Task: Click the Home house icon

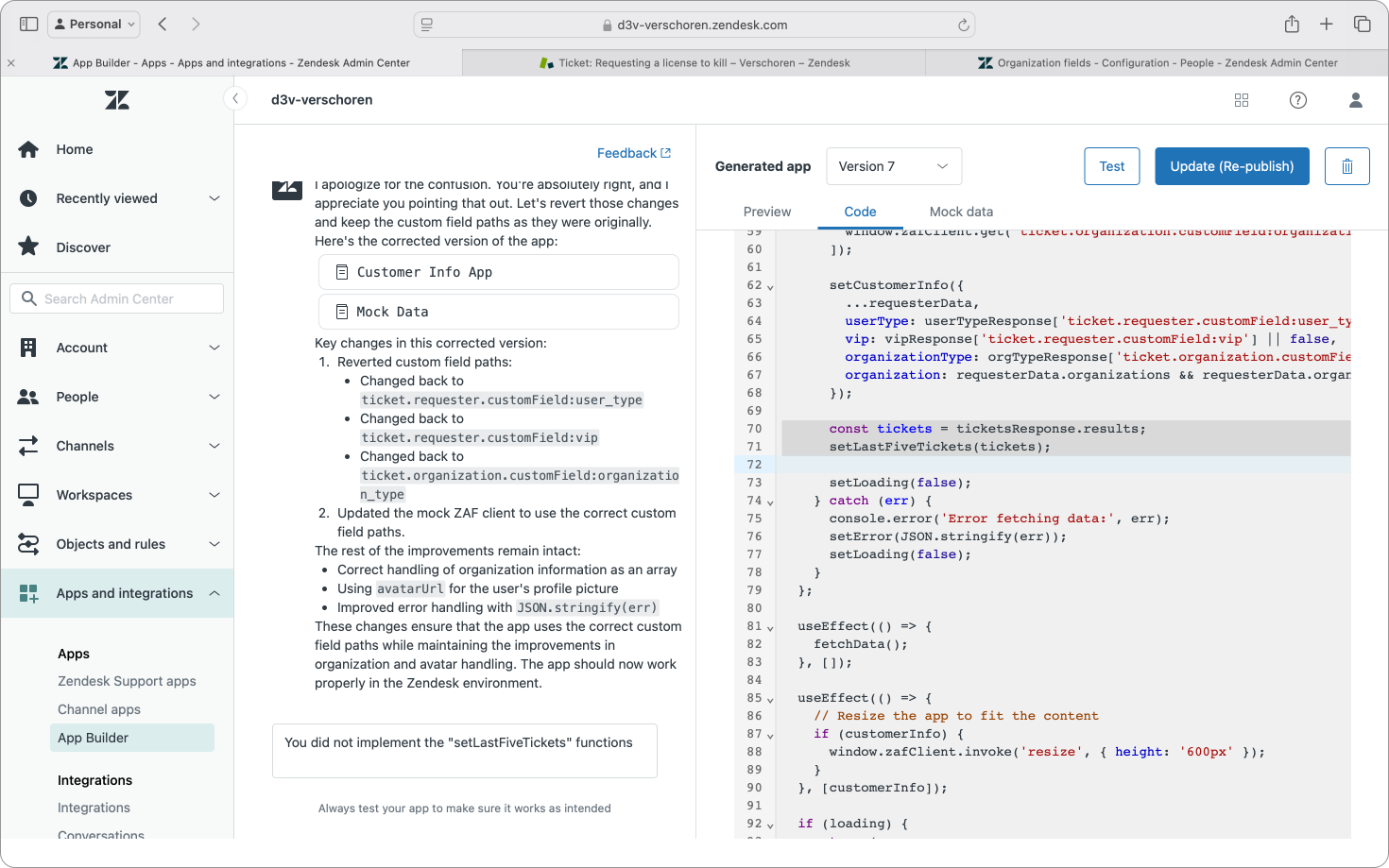Action: coord(28,149)
